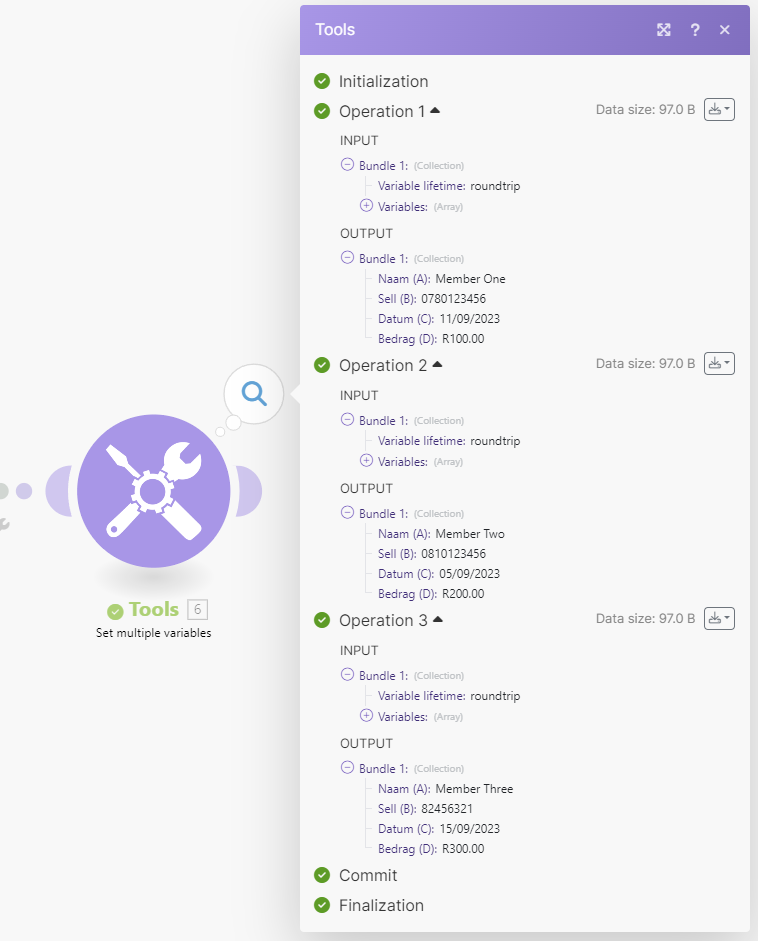Viewport: 758px width, 941px height.
Task: Open Operation 2 download dropdown
Action: [719, 364]
